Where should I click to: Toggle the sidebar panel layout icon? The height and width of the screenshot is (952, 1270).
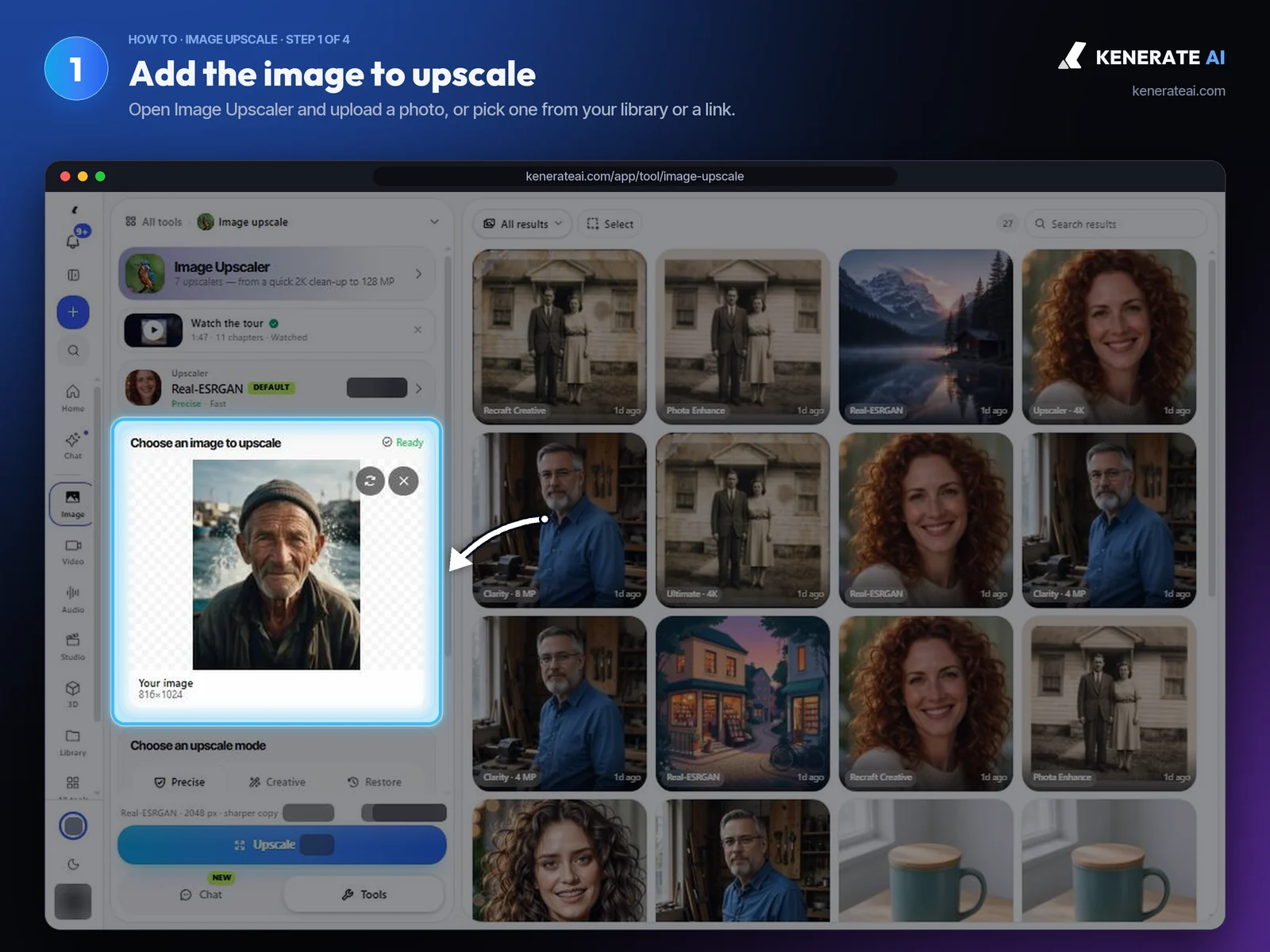73,275
